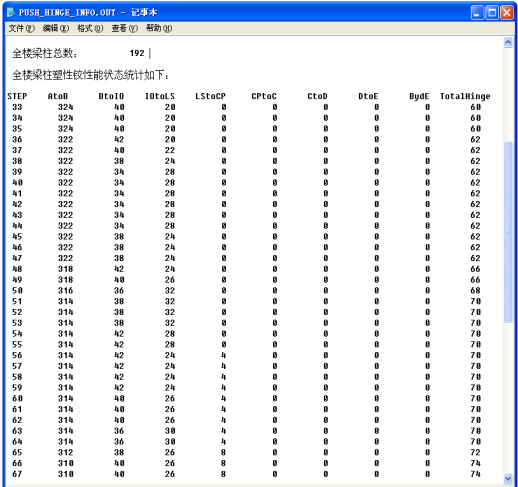Place cursor in the step 50 row
Image resolution: width=518 pixels, height=487 pixels.
(247, 291)
